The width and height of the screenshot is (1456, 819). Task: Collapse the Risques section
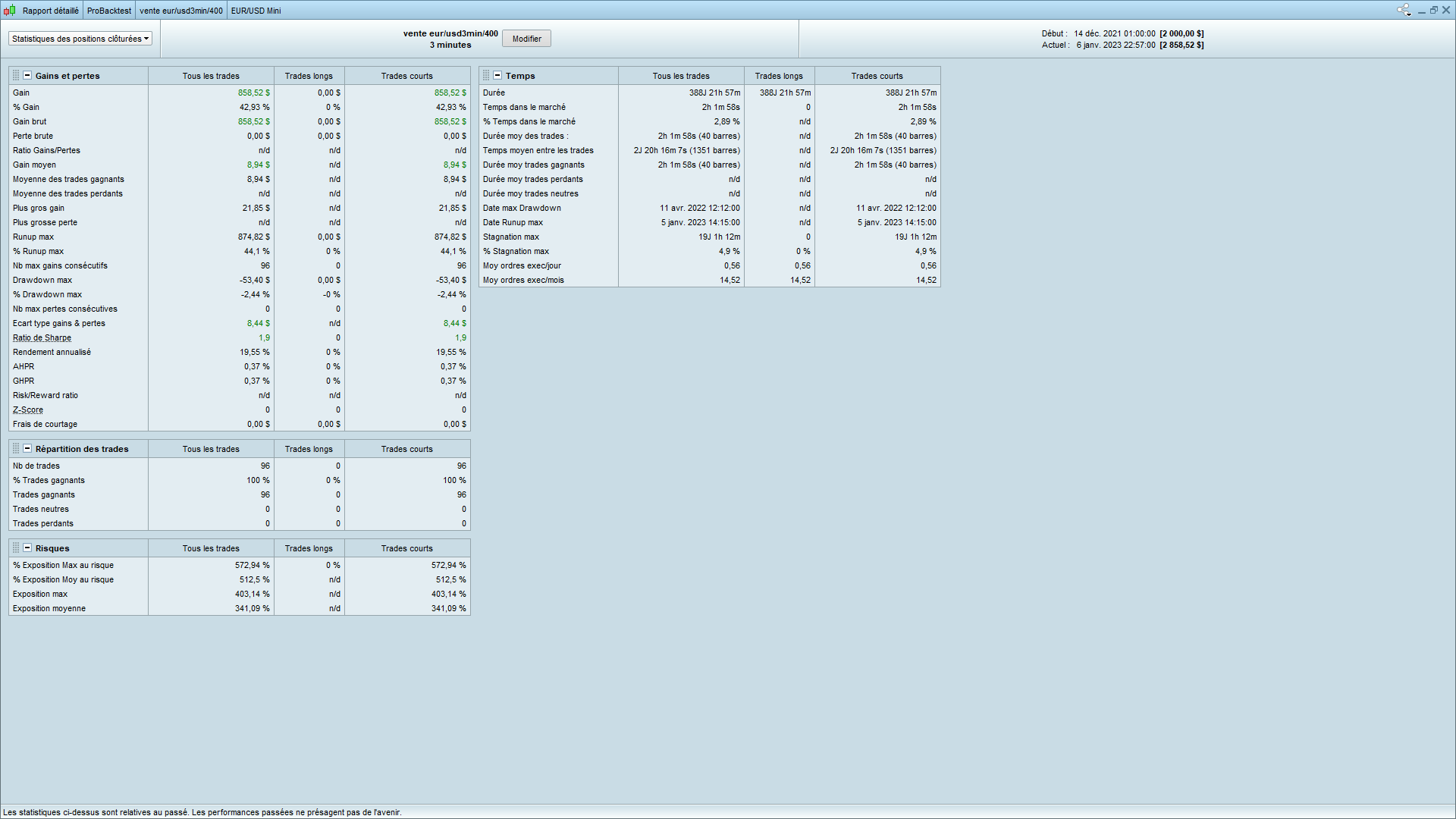pos(27,548)
